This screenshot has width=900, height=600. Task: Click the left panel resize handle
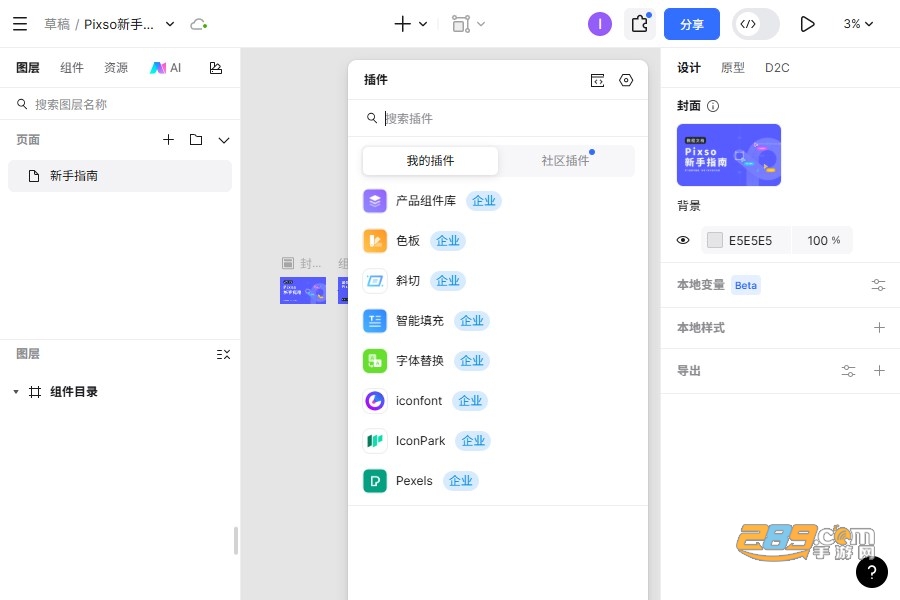236,540
